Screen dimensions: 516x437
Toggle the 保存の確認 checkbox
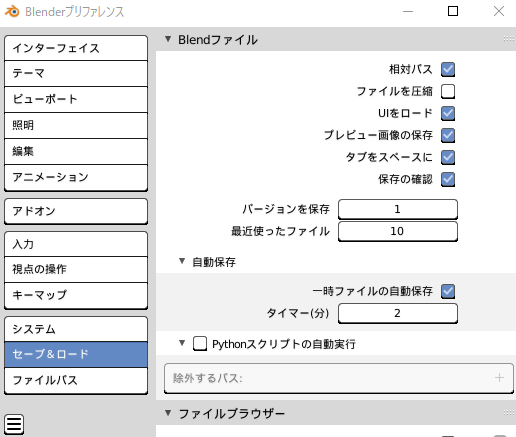point(448,179)
